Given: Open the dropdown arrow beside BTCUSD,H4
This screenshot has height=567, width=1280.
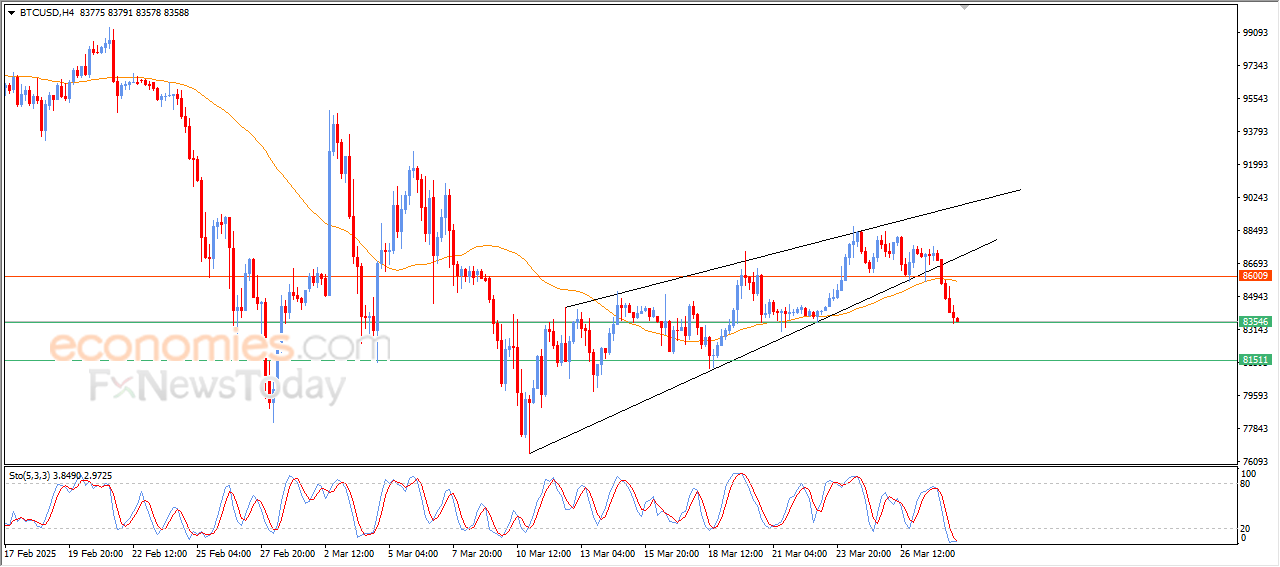Looking at the screenshot, I should pyautogui.click(x=11, y=13).
